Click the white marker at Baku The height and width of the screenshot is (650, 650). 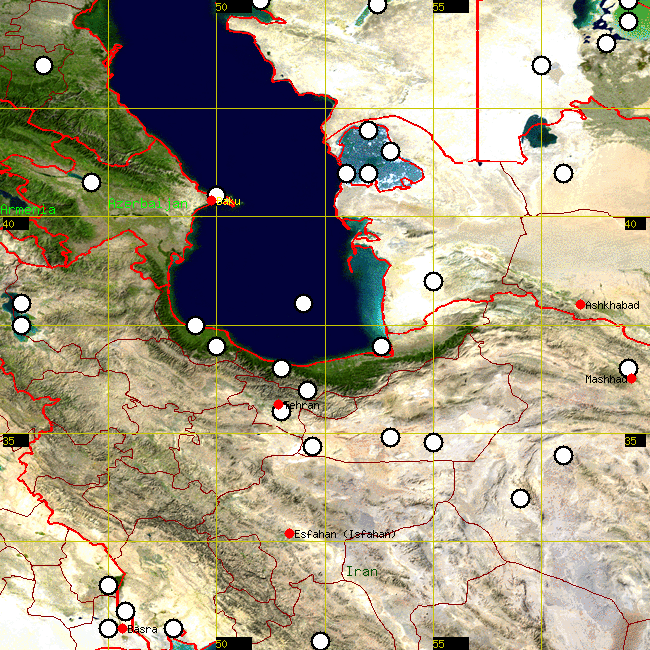point(216,194)
